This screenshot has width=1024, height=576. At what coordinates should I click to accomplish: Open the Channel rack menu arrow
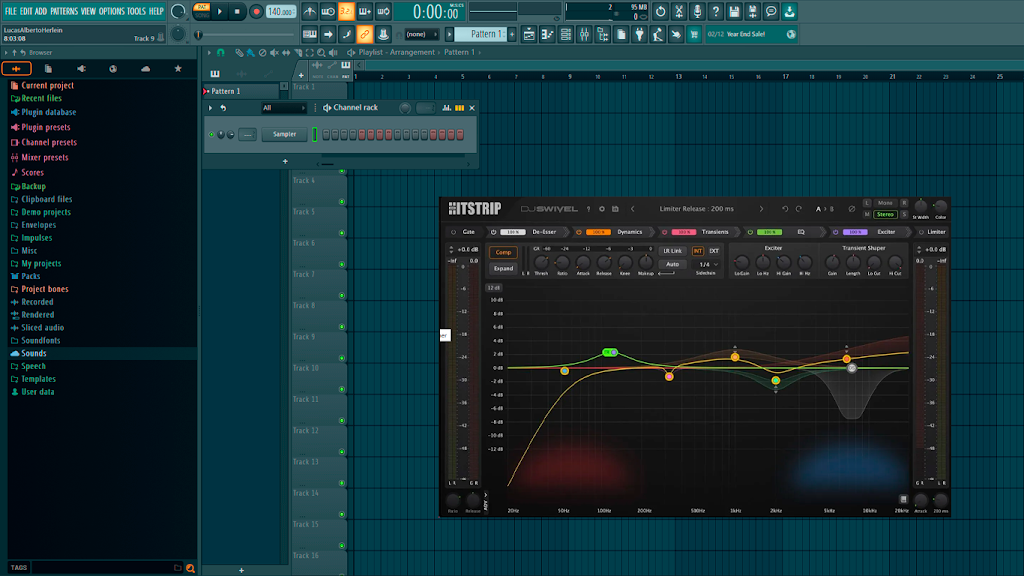[210, 108]
